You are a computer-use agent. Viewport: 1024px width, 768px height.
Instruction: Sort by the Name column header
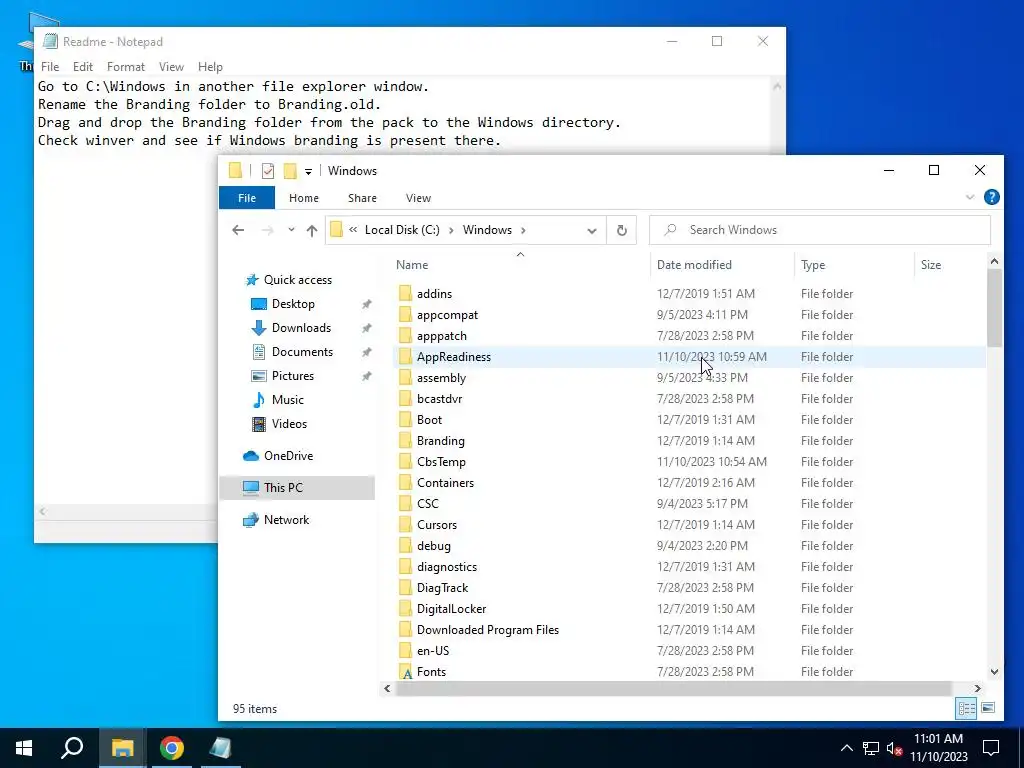pyautogui.click(x=412, y=264)
